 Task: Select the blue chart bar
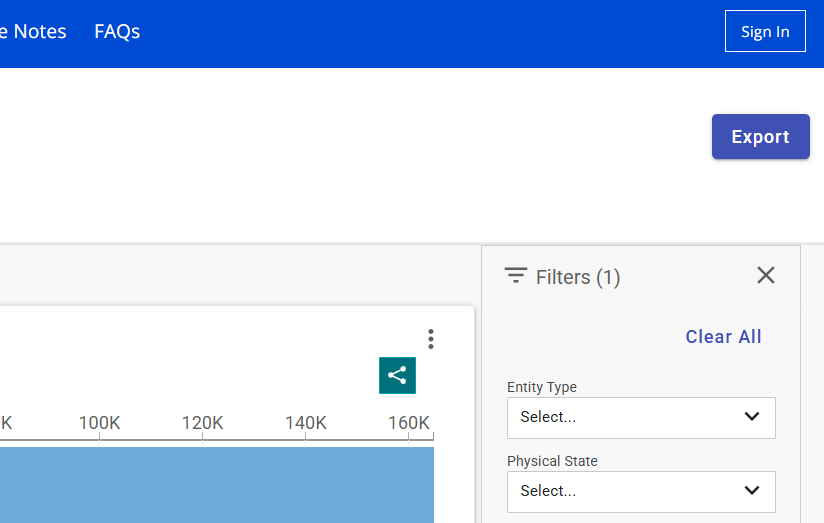click(x=216, y=485)
